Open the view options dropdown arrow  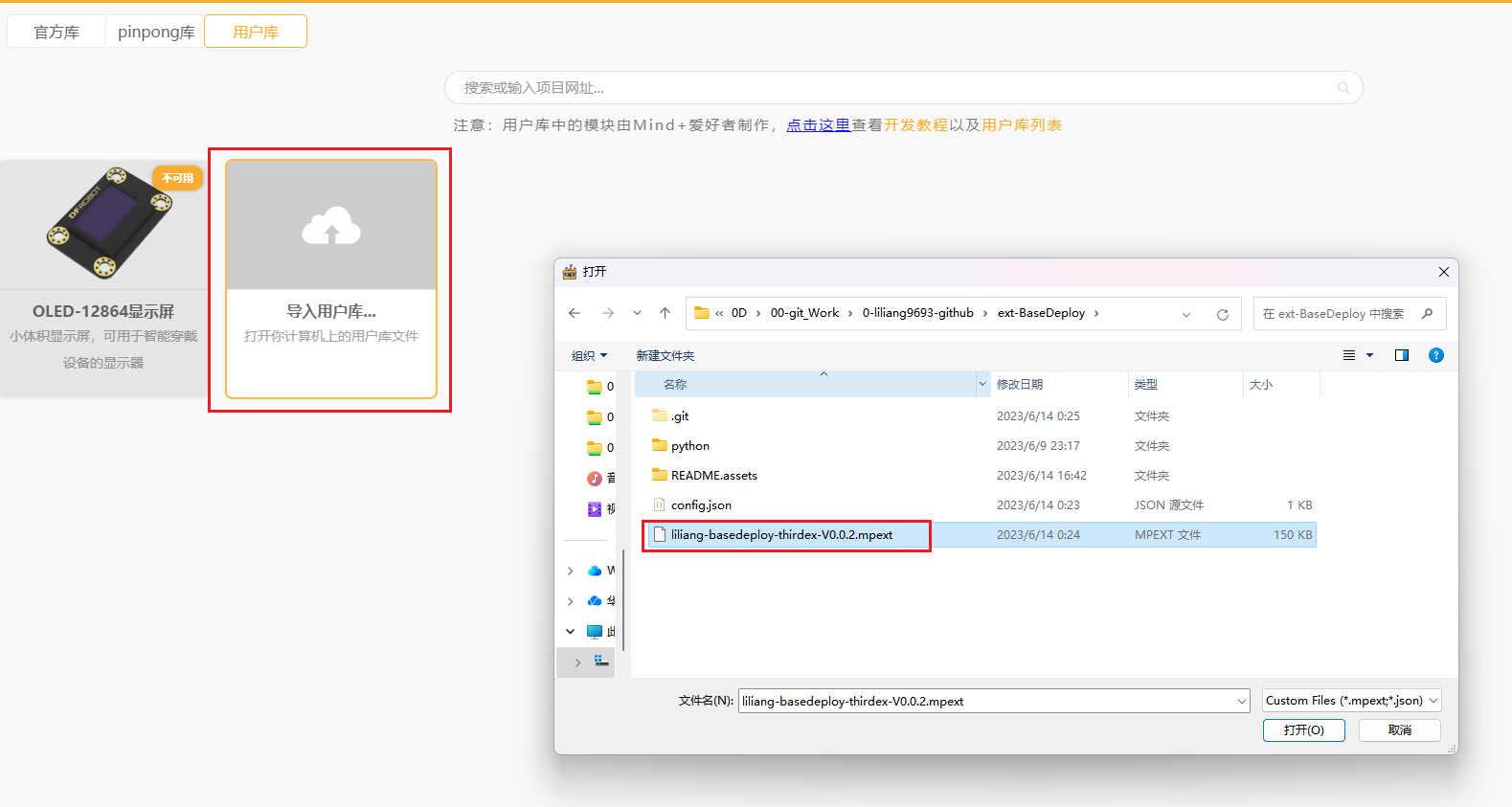[1369, 355]
